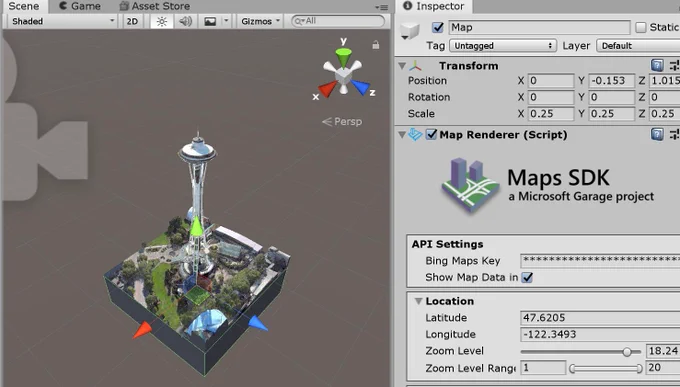Toggle the scene gizmo lock icon
Image resolution: width=680 pixels, height=387 pixels.
[x=376, y=45]
